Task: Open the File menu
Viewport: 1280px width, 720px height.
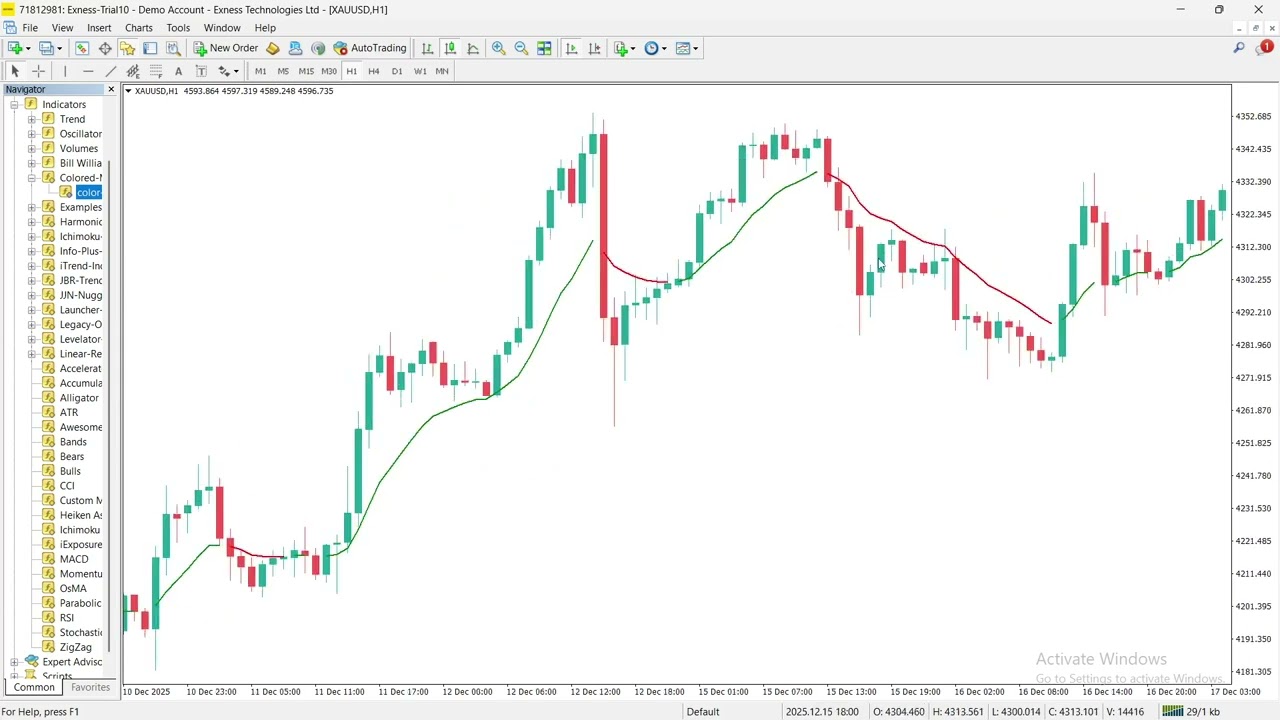Action: pyautogui.click(x=29, y=28)
